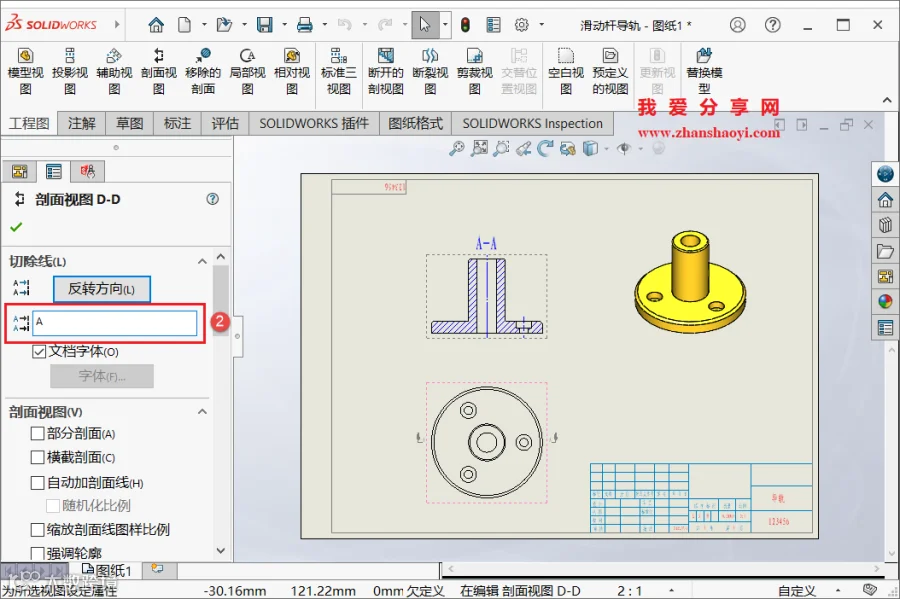This screenshot has width=900, height=599.
Task: Click the green checkmark to confirm
Action: (x=16, y=227)
